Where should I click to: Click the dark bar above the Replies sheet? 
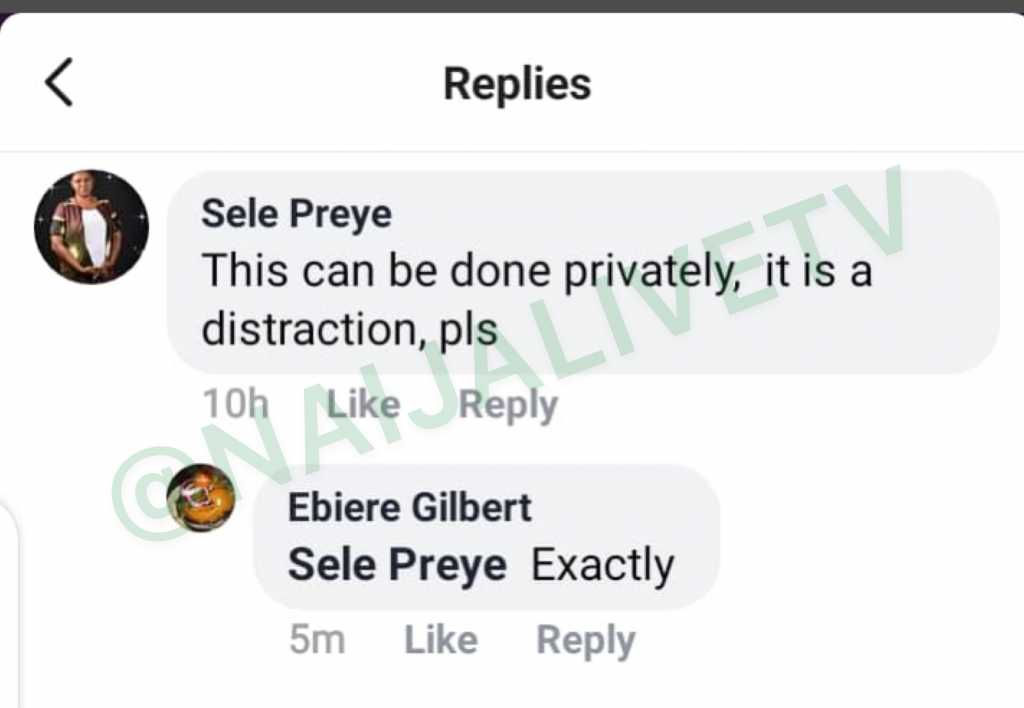[512, 6]
